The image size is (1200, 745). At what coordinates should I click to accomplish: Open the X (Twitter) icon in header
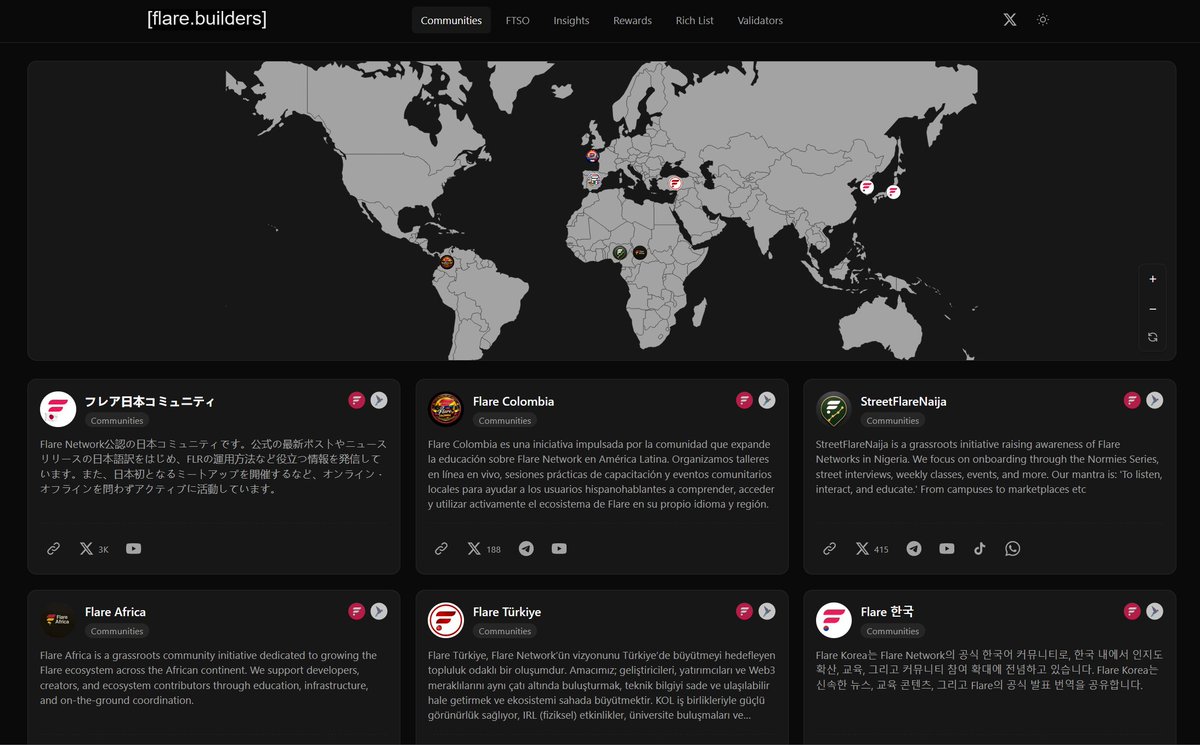tap(1010, 20)
